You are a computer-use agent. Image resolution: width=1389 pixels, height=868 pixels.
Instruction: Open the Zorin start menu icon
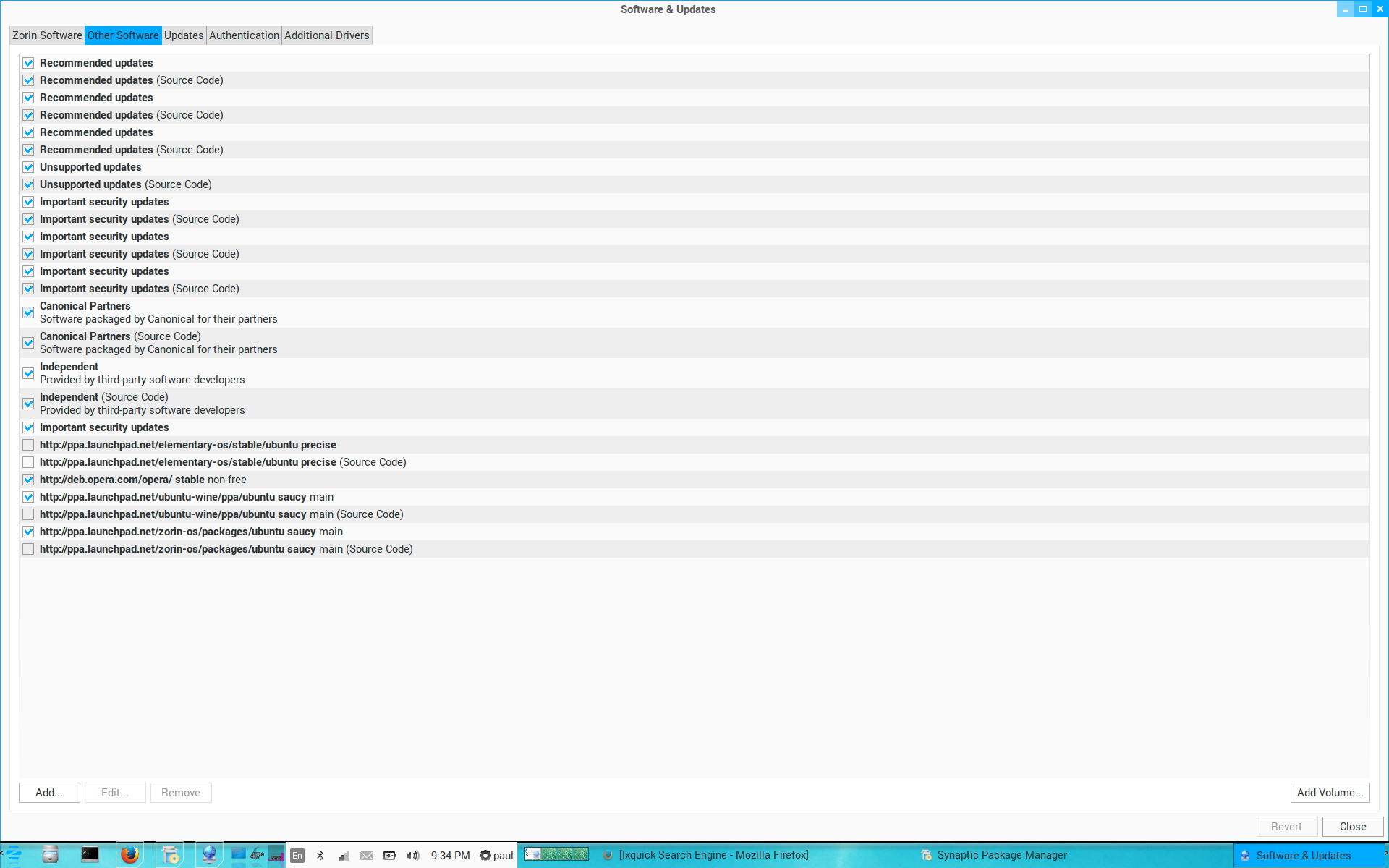[x=14, y=855]
